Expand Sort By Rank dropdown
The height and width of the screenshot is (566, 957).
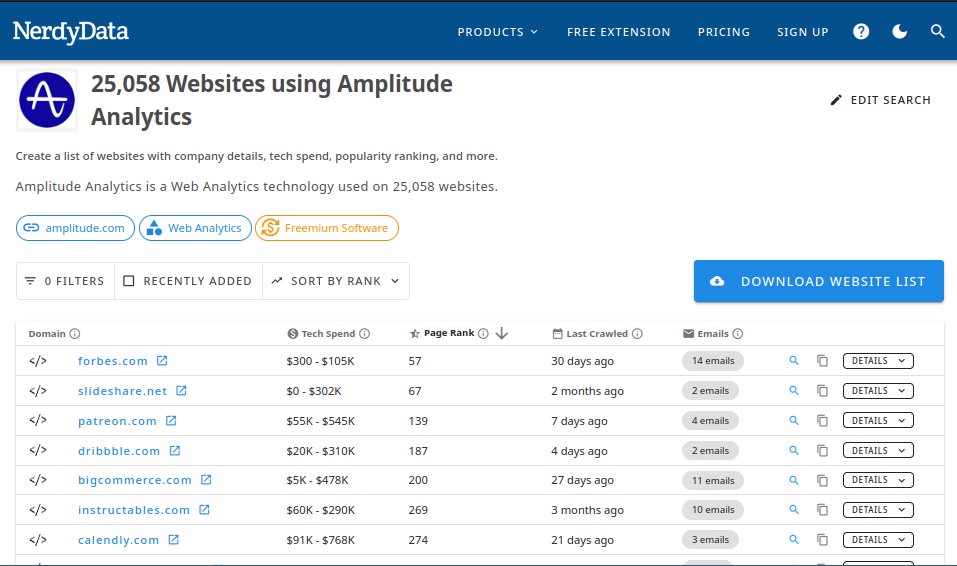pyautogui.click(x=336, y=281)
